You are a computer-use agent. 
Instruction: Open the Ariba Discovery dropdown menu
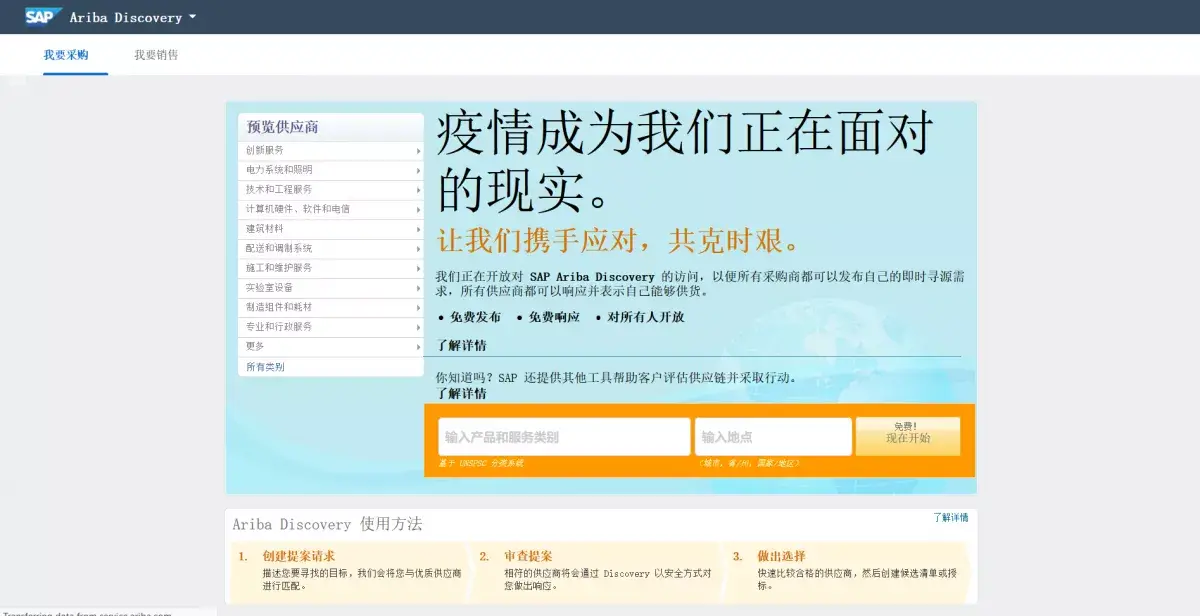[x=133, y=17]
